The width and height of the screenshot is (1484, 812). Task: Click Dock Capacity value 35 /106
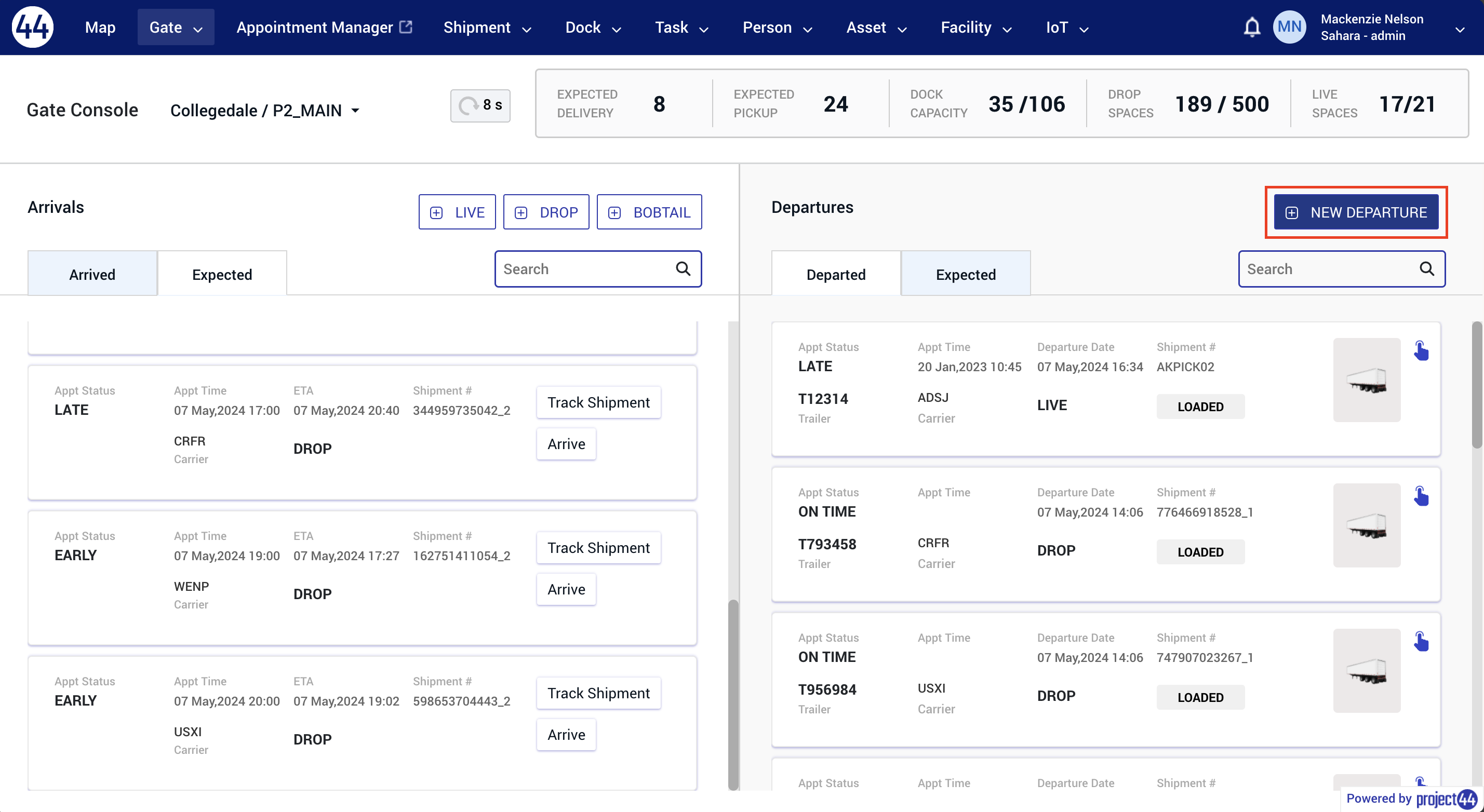(x=1026, y=104)
